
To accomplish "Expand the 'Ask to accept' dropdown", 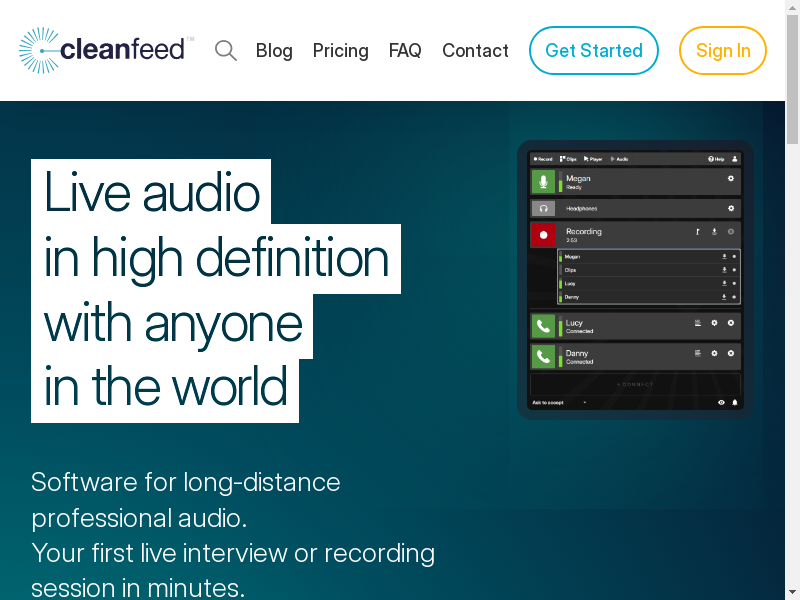I will tap(585, 402).
